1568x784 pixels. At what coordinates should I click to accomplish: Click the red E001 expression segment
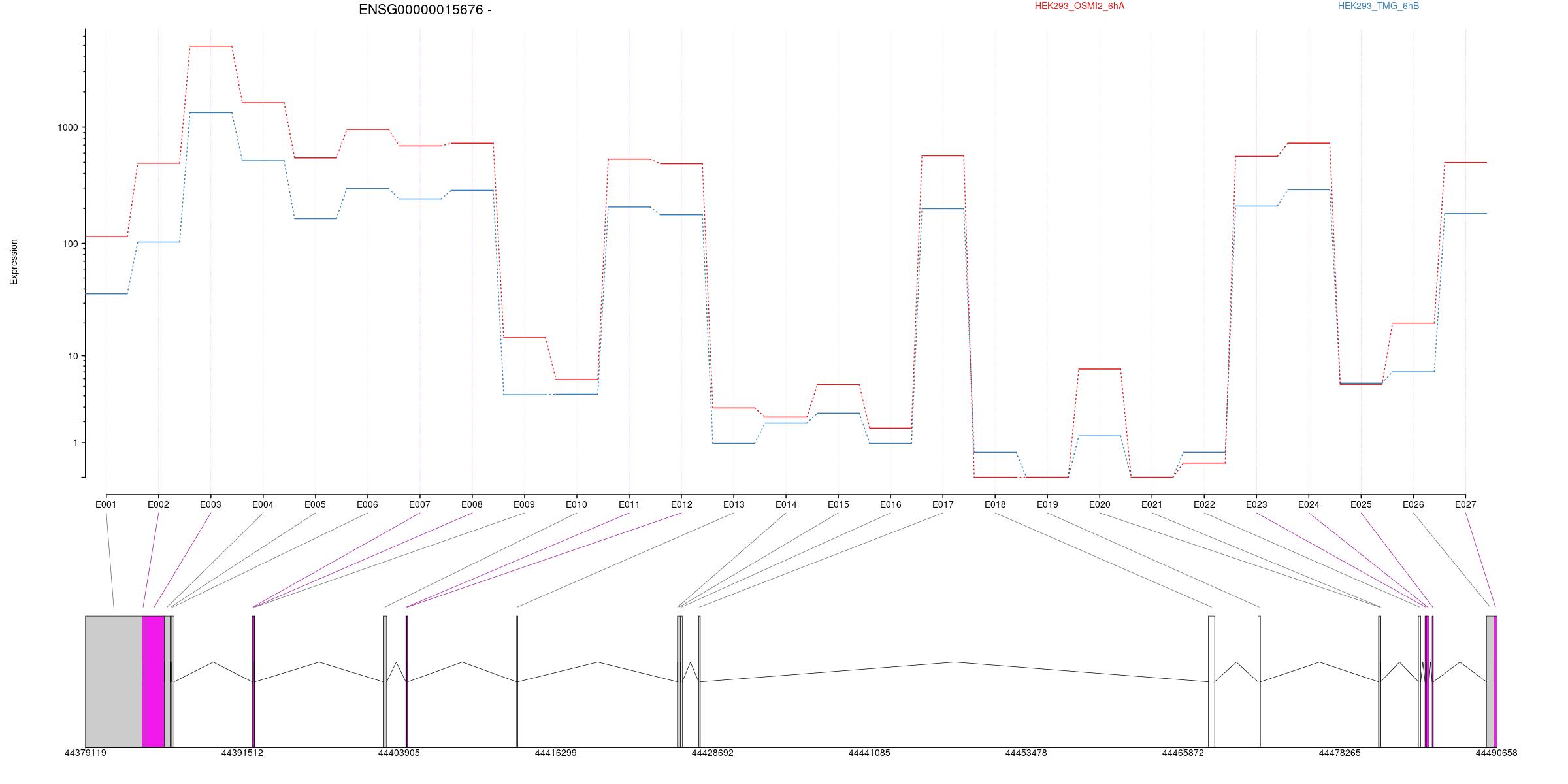[x=106, y=237]
